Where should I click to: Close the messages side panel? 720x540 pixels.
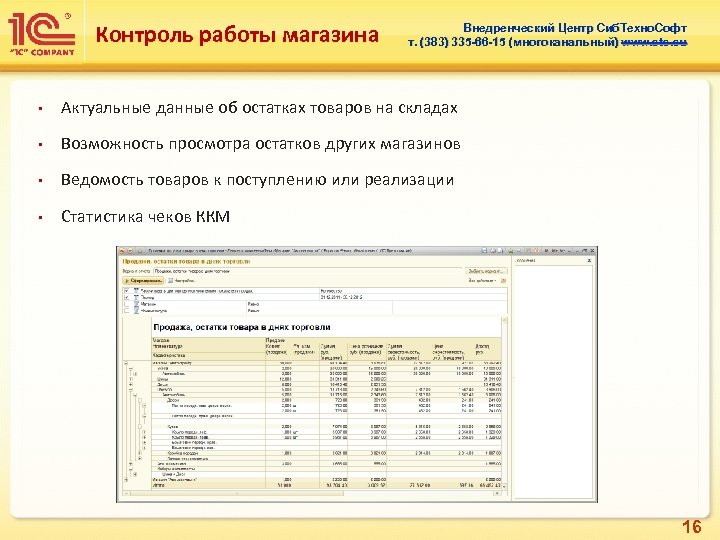point(589,260)
